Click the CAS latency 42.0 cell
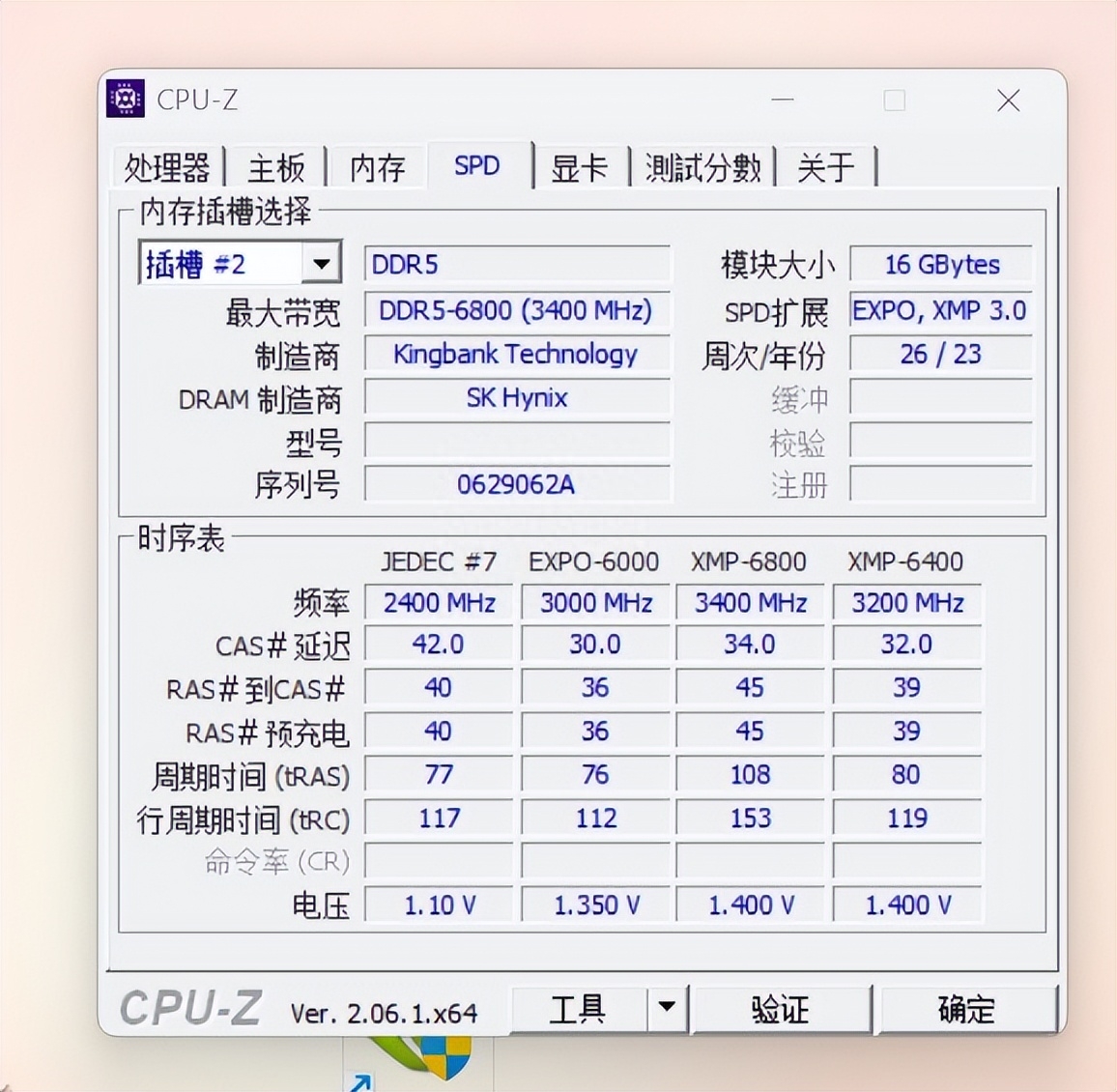The height and width of the screenshot is (1092, 1117). click(x=439, y=645)
